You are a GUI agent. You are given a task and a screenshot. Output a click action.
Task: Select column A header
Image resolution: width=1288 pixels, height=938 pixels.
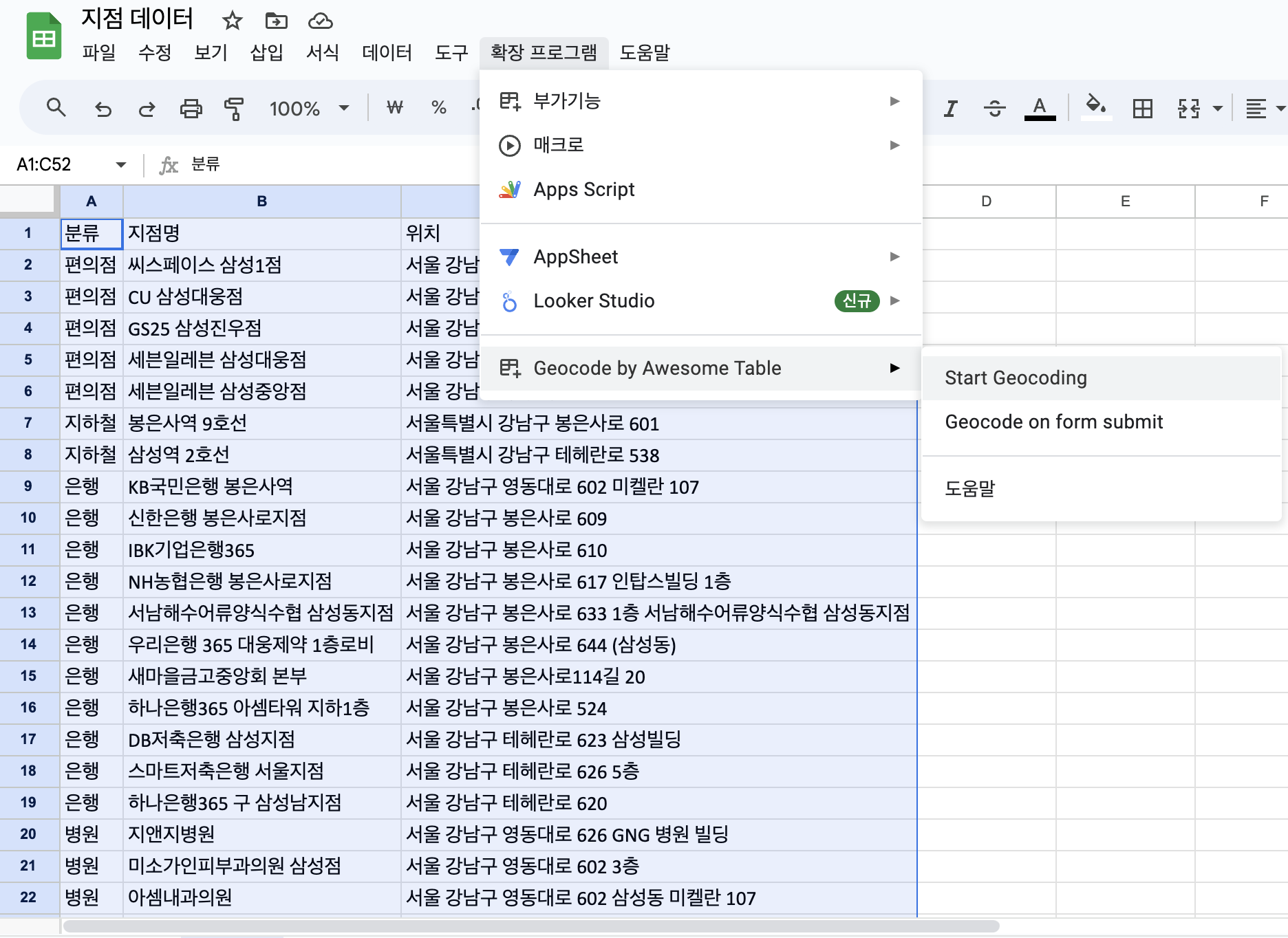coord(92,201)
